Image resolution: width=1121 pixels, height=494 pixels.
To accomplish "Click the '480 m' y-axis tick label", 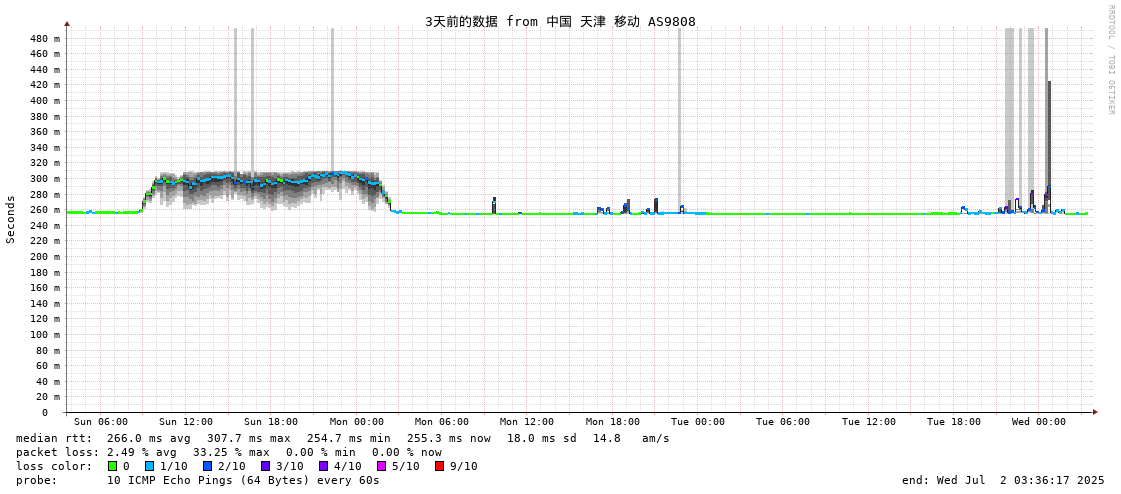I will [x=45, y=39].
